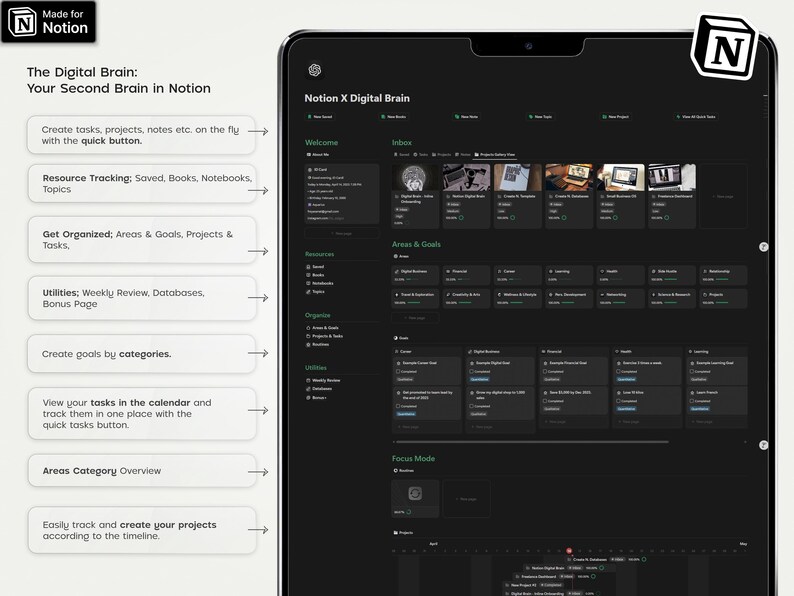Open Projects & Tasks icon in Organize
Image resolution: width=794 pixels, height=596 pixels.
pos(308,336)
